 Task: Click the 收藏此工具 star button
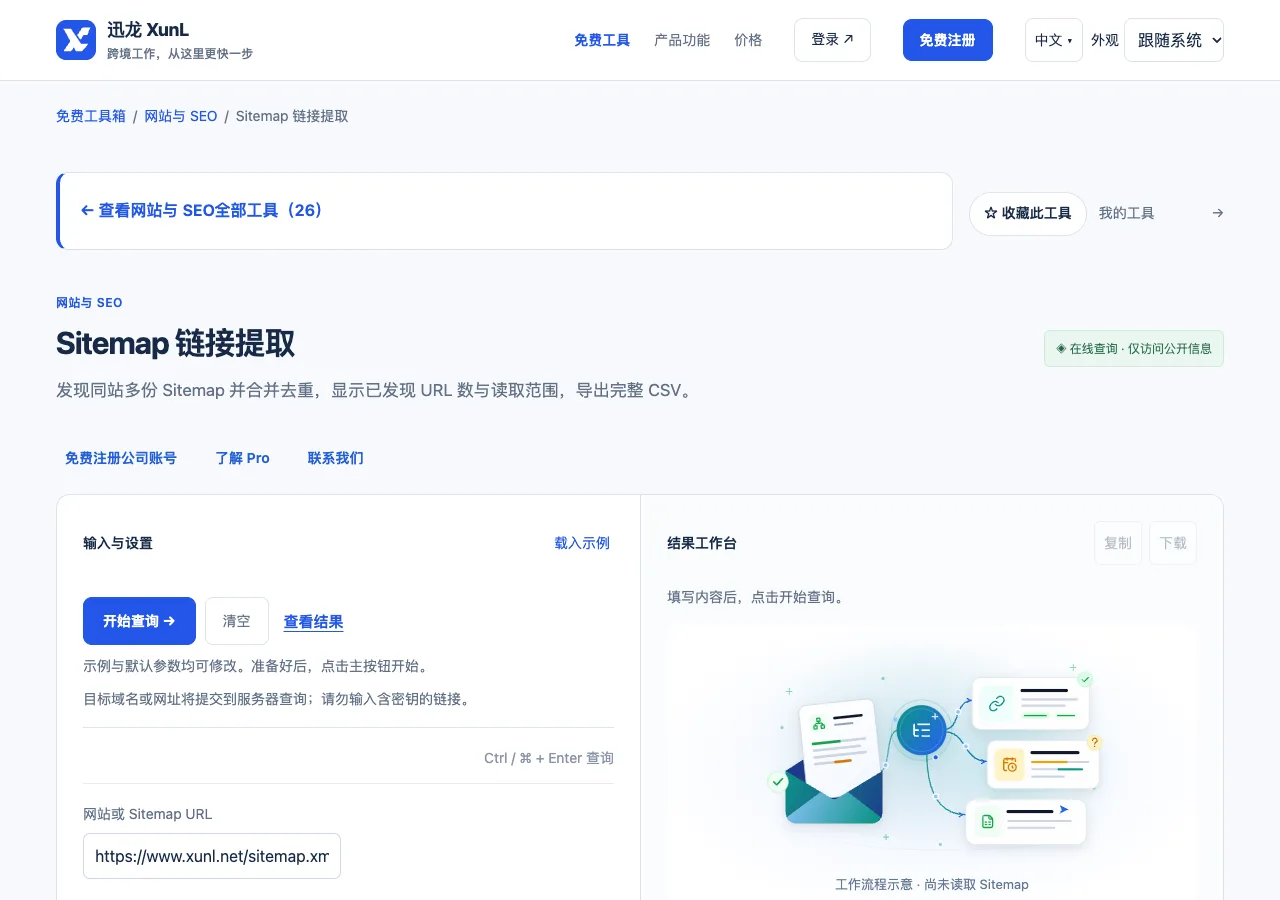click(x=1028, y=214)
